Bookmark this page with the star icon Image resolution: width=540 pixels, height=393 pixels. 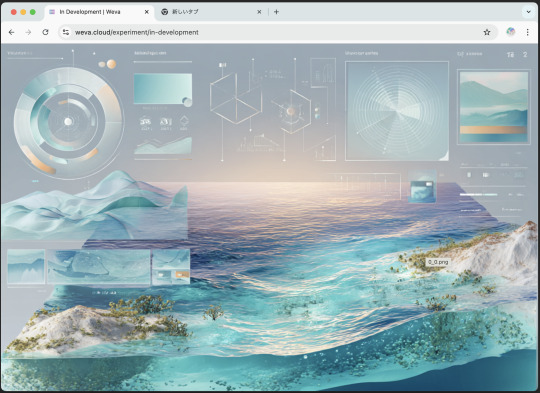click(x=487, y=32)
